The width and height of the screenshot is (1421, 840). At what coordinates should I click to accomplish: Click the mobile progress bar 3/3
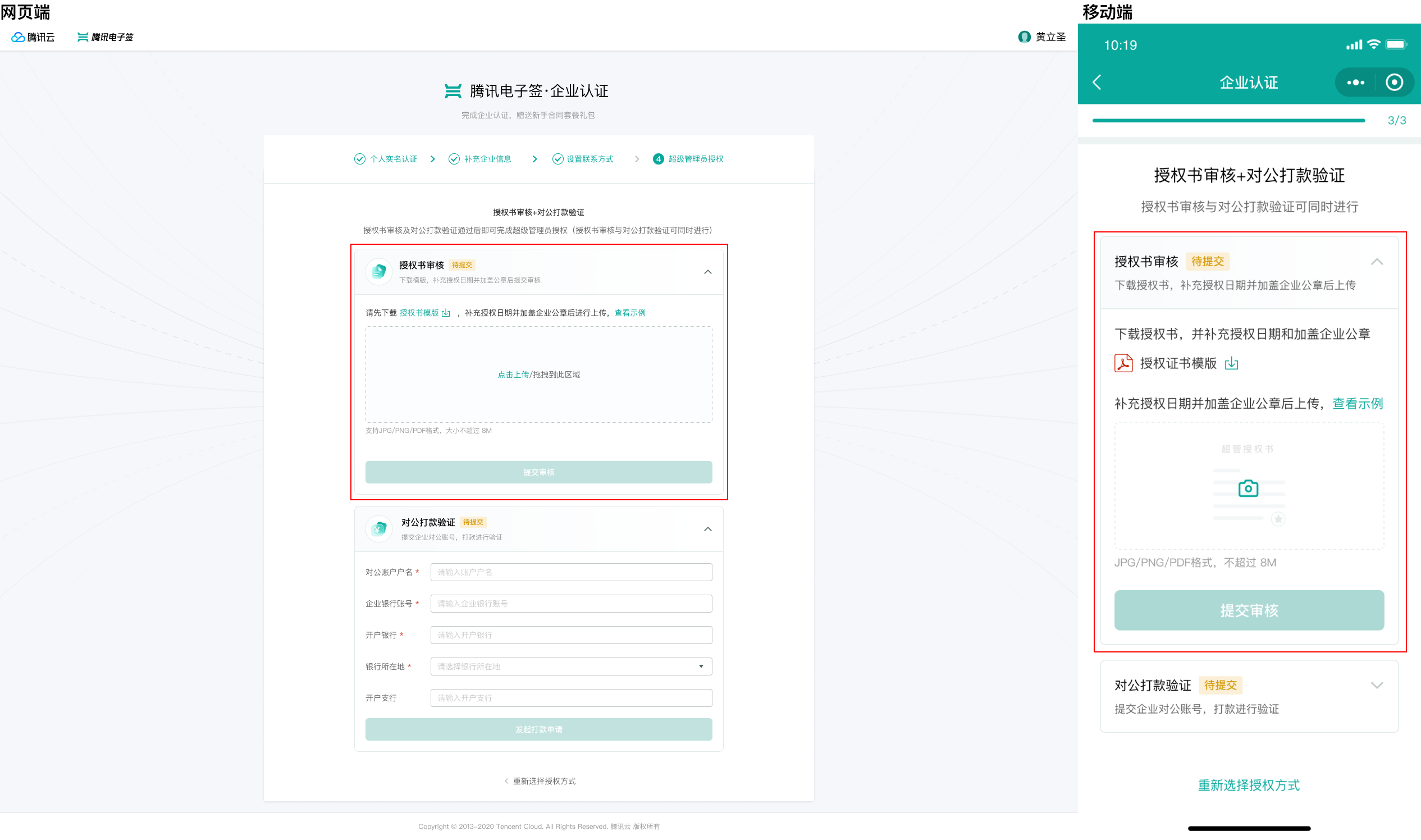point(1228,121)
